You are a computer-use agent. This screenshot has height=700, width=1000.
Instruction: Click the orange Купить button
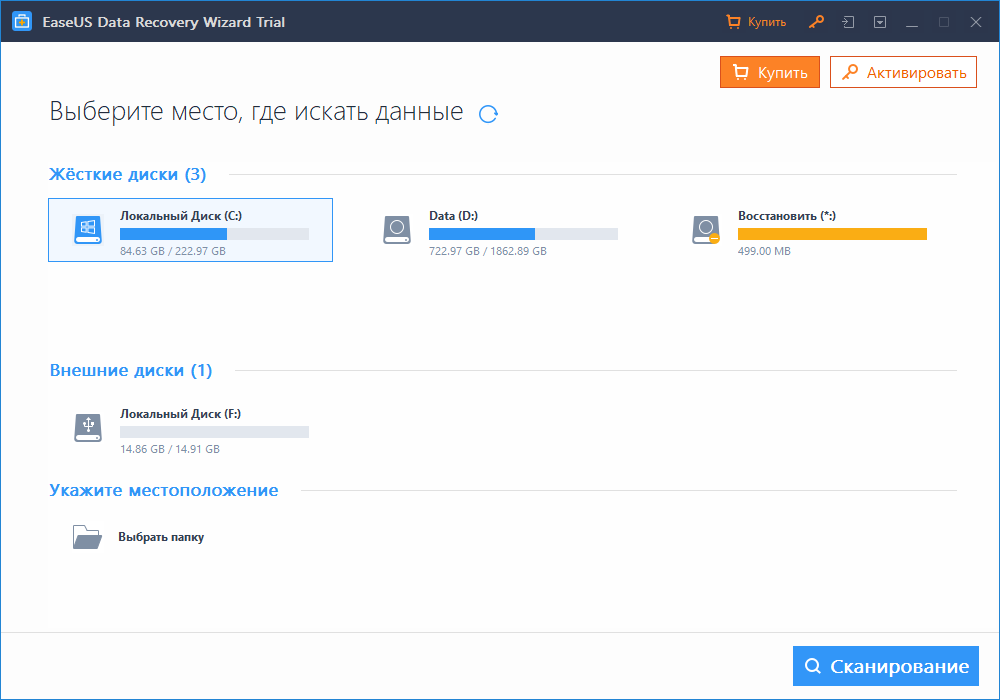(x=770, y=72)
